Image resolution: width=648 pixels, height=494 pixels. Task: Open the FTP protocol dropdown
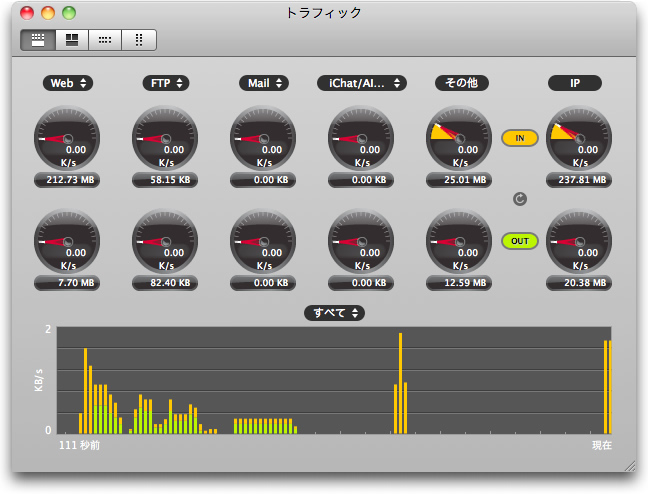166,83
